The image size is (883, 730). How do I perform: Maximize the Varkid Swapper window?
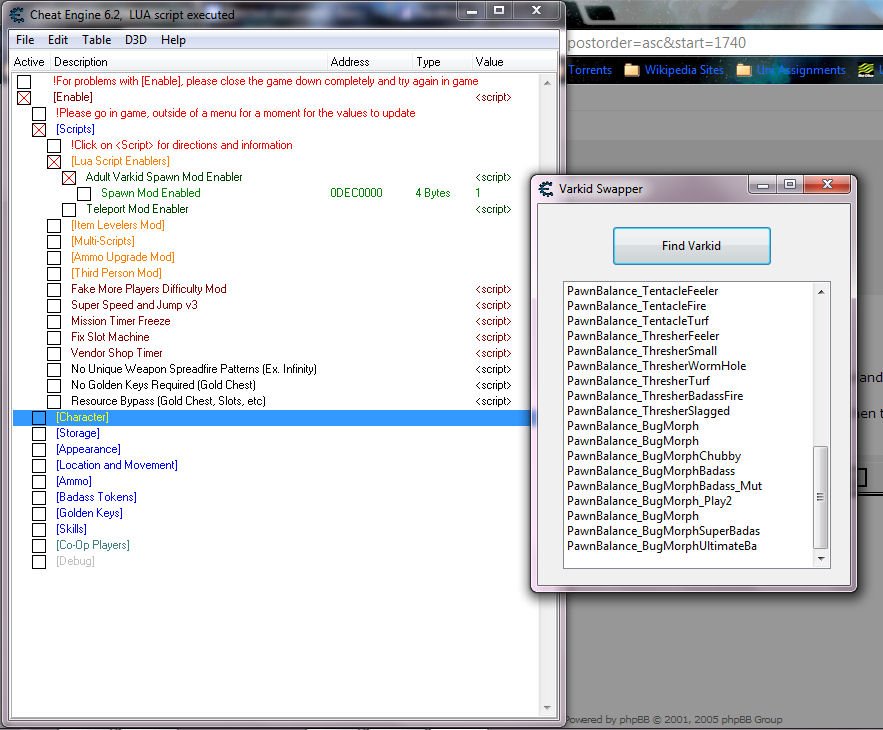[x=790, y=184]
